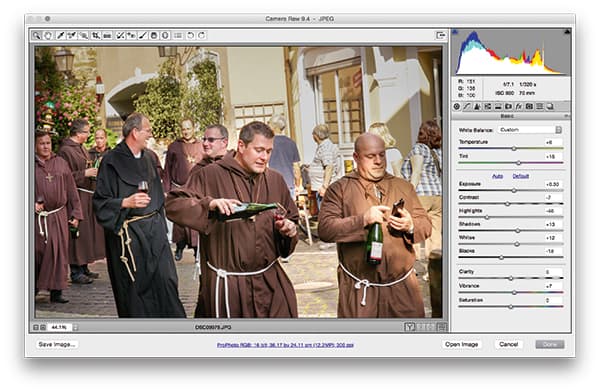Viewport: 600px width, 392px height.
Task: Click the Clarity slider handle
Action: pyautogui.click(x=511, y=278)
